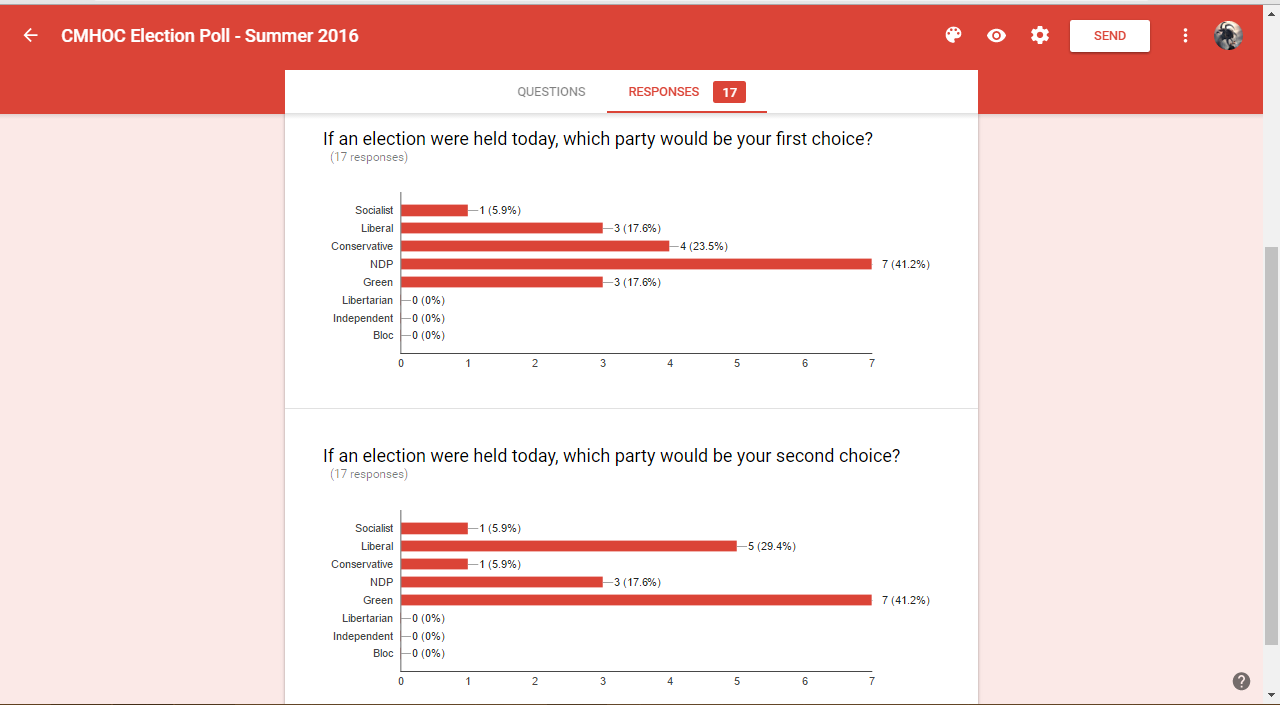Click the NDP bar in first choice chart
Screen dimensions: 1280x705
pyautogui.click(x=636, y=264)
